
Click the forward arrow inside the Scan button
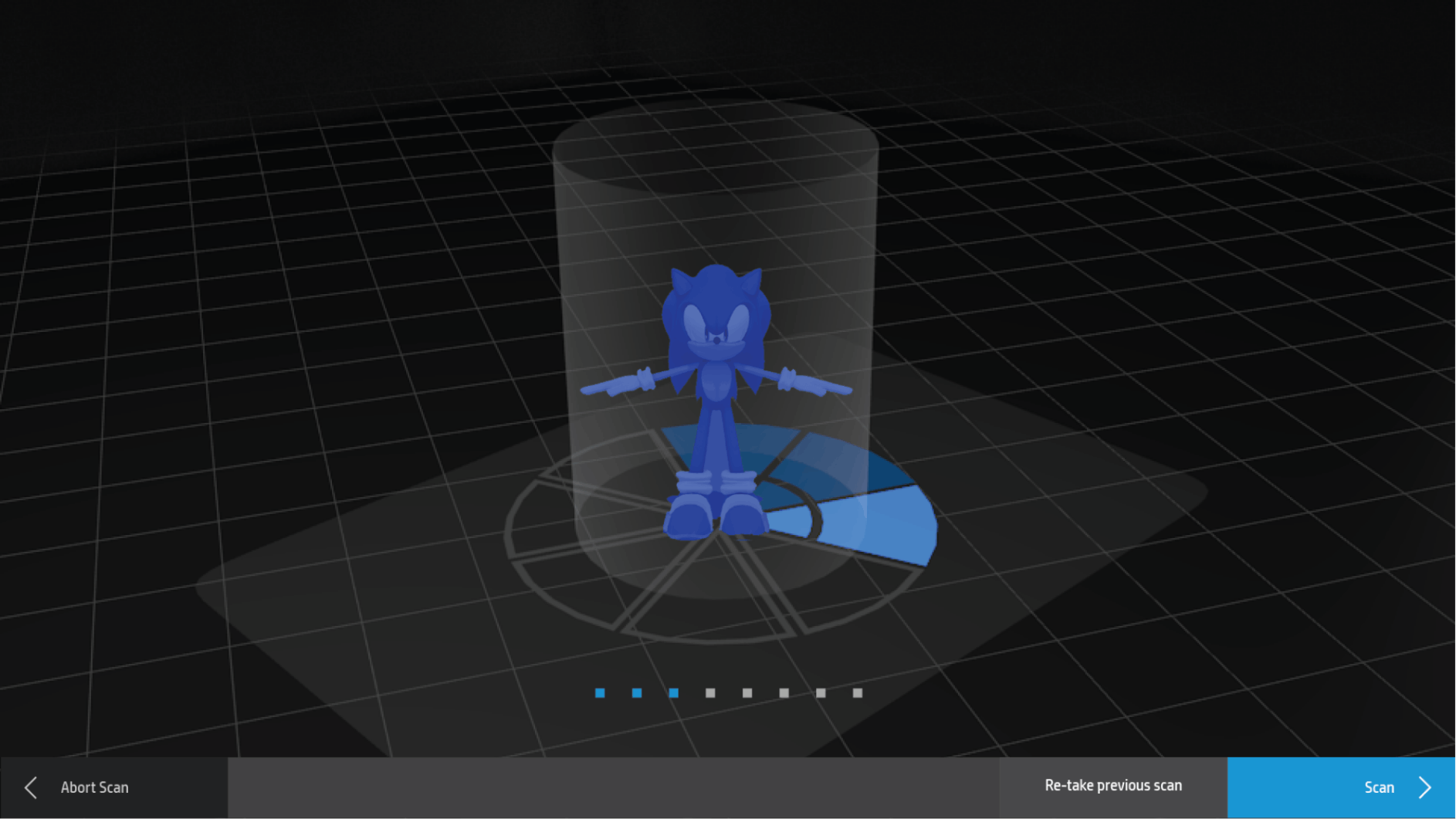click(1424, 787)
